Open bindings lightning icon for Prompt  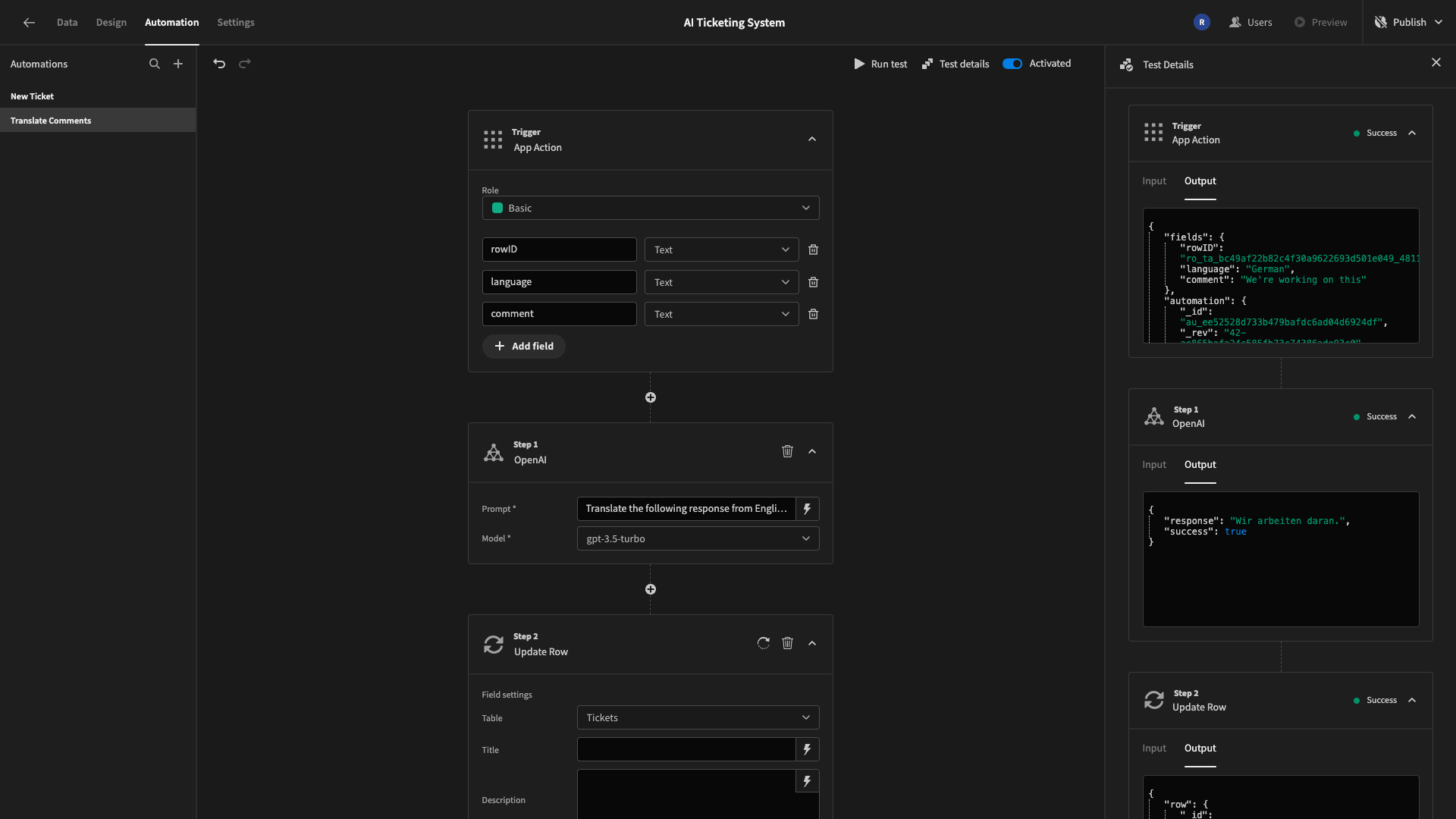pyautogui.click(x=807, y=509)
